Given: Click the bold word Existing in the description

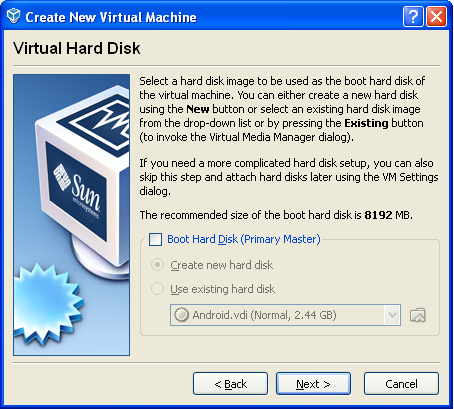Looking at the screenshot, I should 366,123.
